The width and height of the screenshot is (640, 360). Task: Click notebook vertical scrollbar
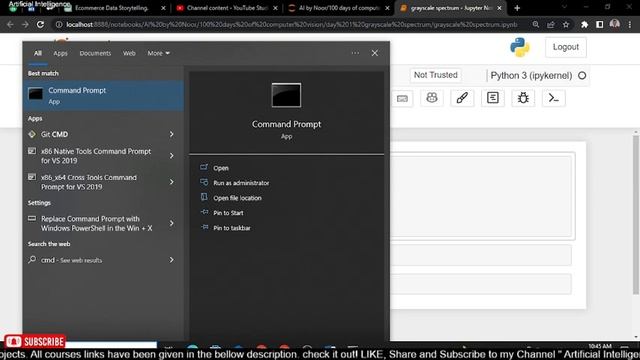[x=636, y=214]
